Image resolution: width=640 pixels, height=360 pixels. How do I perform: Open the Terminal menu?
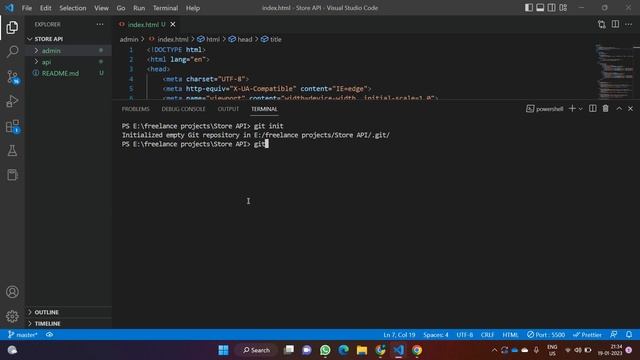pos(165,8)
